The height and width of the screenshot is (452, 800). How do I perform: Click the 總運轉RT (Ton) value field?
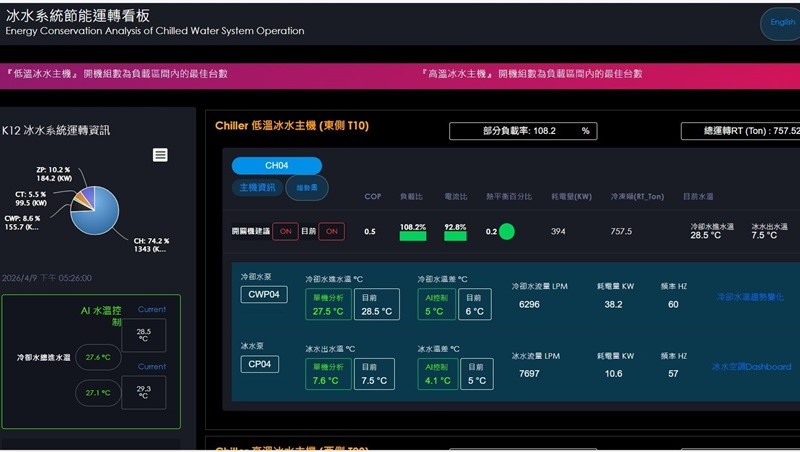(740, 131)
